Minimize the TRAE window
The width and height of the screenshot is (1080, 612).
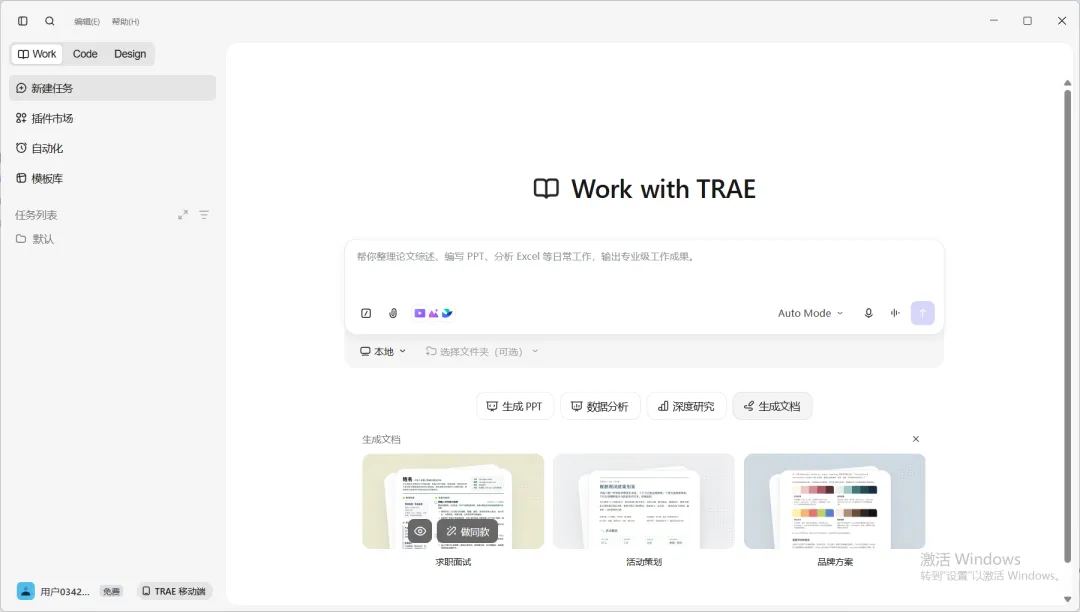993,21
